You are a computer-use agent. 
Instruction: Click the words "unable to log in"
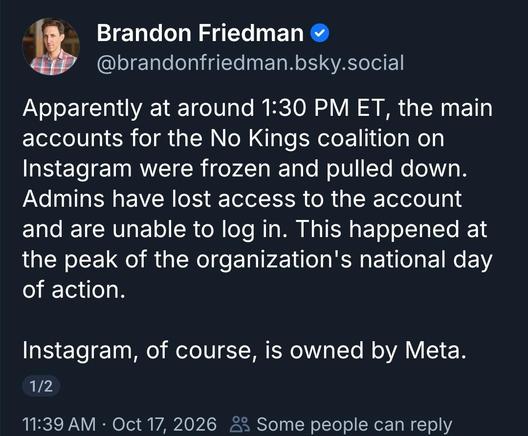point(200,230)
